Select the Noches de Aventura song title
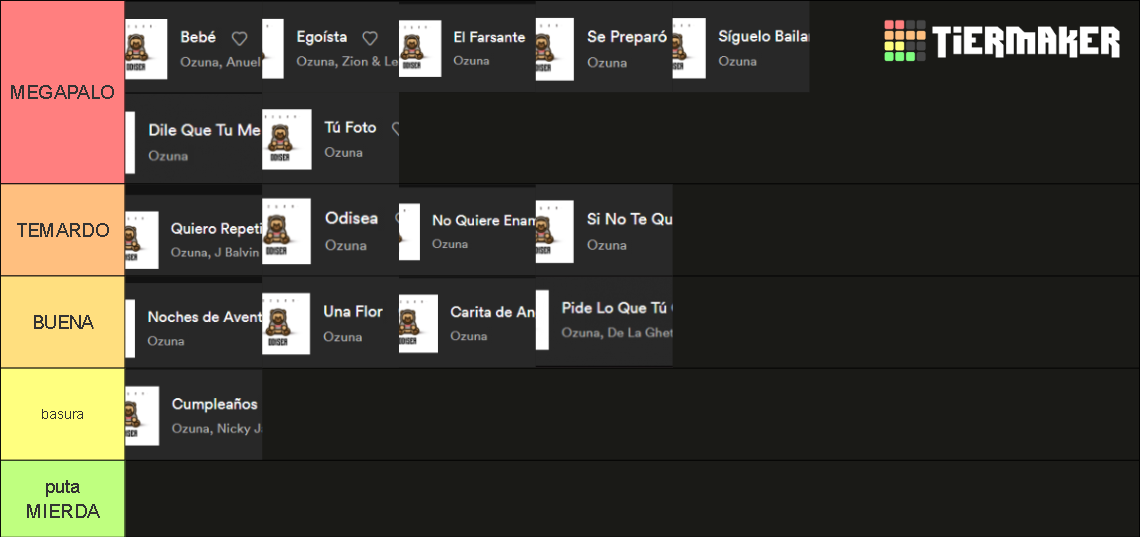This screenshot has height=537, width=1140. (x=204, y=317)
